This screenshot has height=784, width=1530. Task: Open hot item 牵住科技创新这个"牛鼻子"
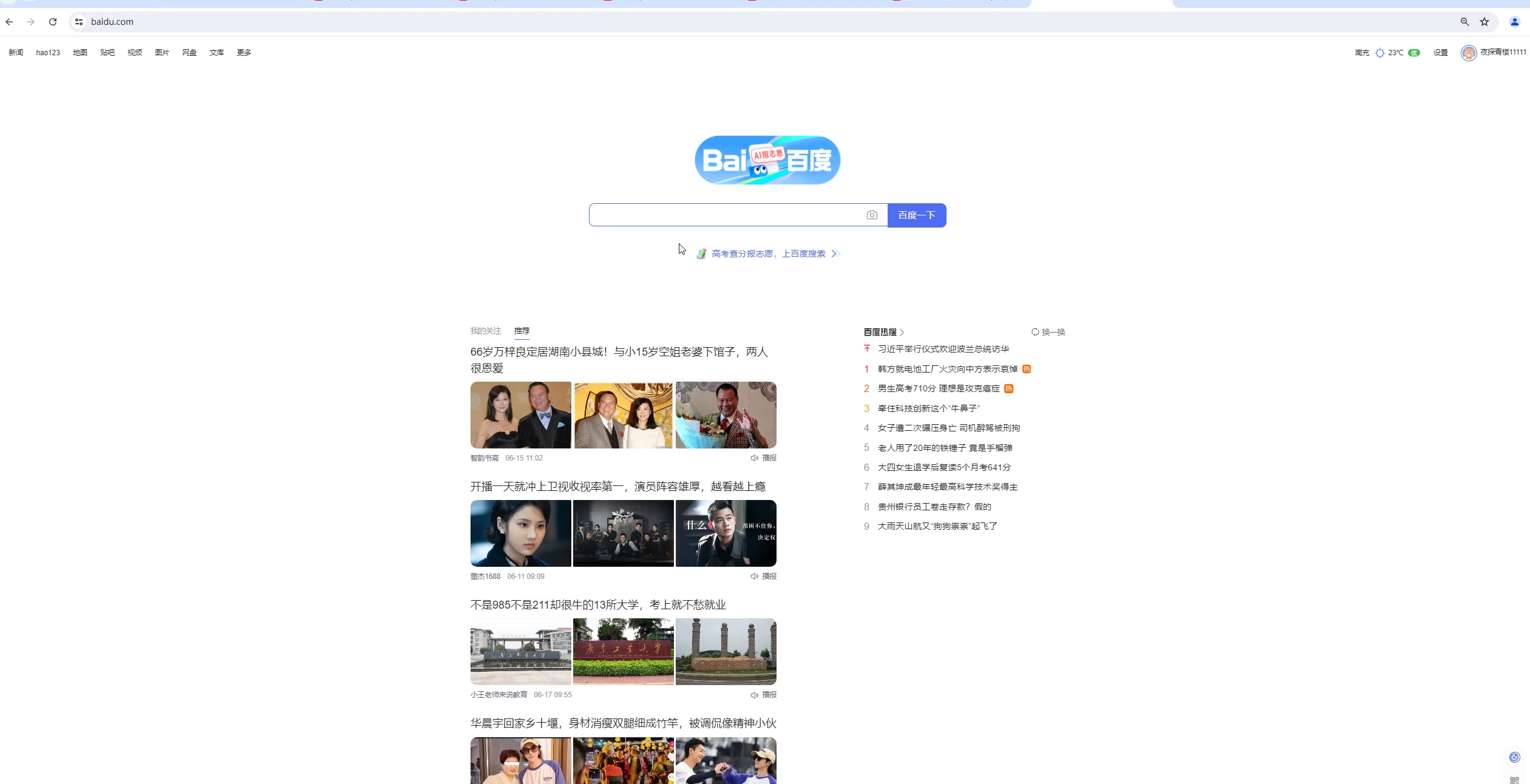click(929, 408)
